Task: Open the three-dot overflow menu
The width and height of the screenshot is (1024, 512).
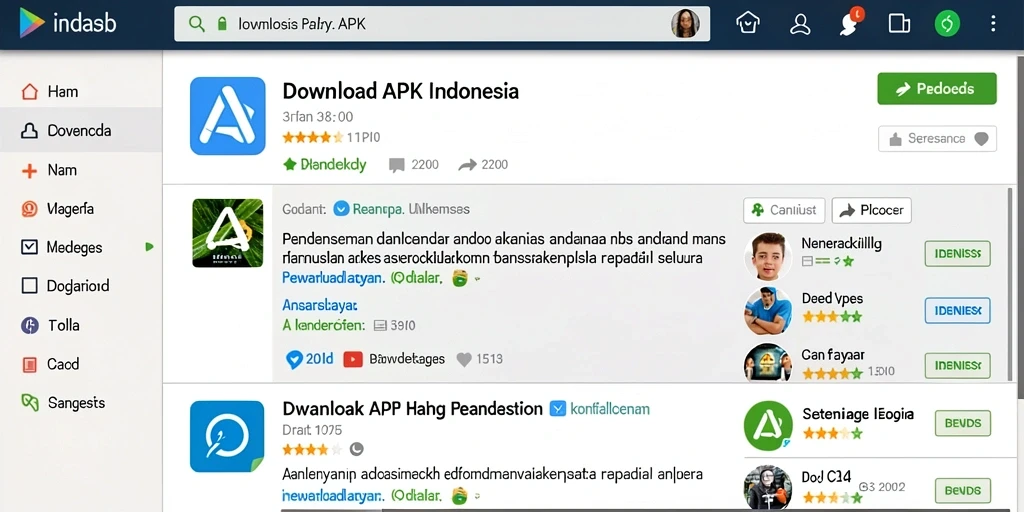Action: coord(993,24)
